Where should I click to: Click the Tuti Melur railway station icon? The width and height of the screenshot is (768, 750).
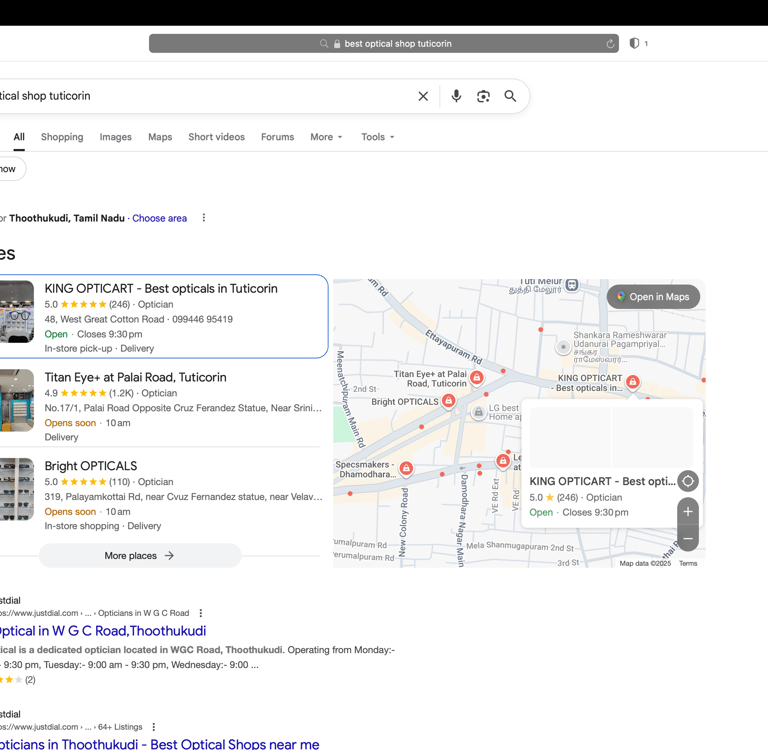[x=572, y=285]
